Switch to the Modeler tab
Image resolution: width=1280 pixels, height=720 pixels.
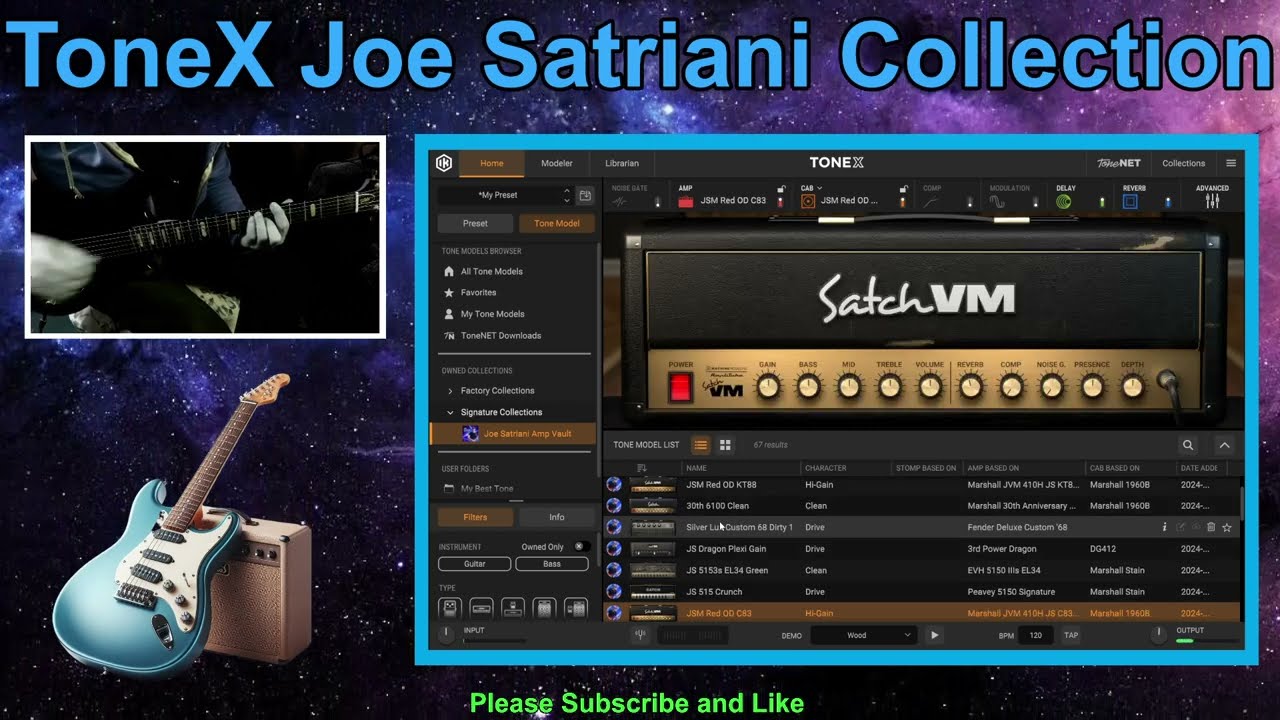(x=557, y=163)
